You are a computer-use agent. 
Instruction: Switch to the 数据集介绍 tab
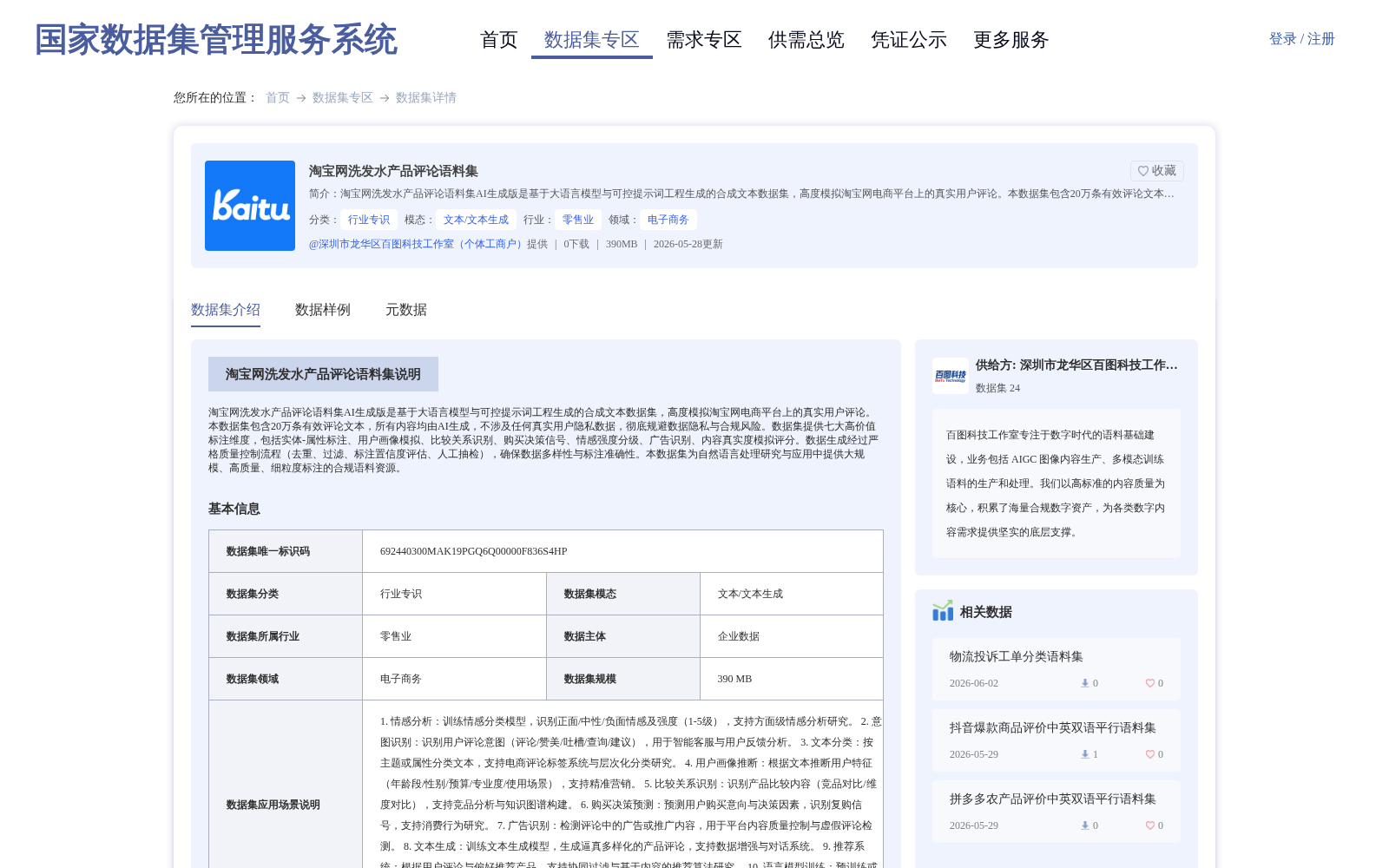226,310
